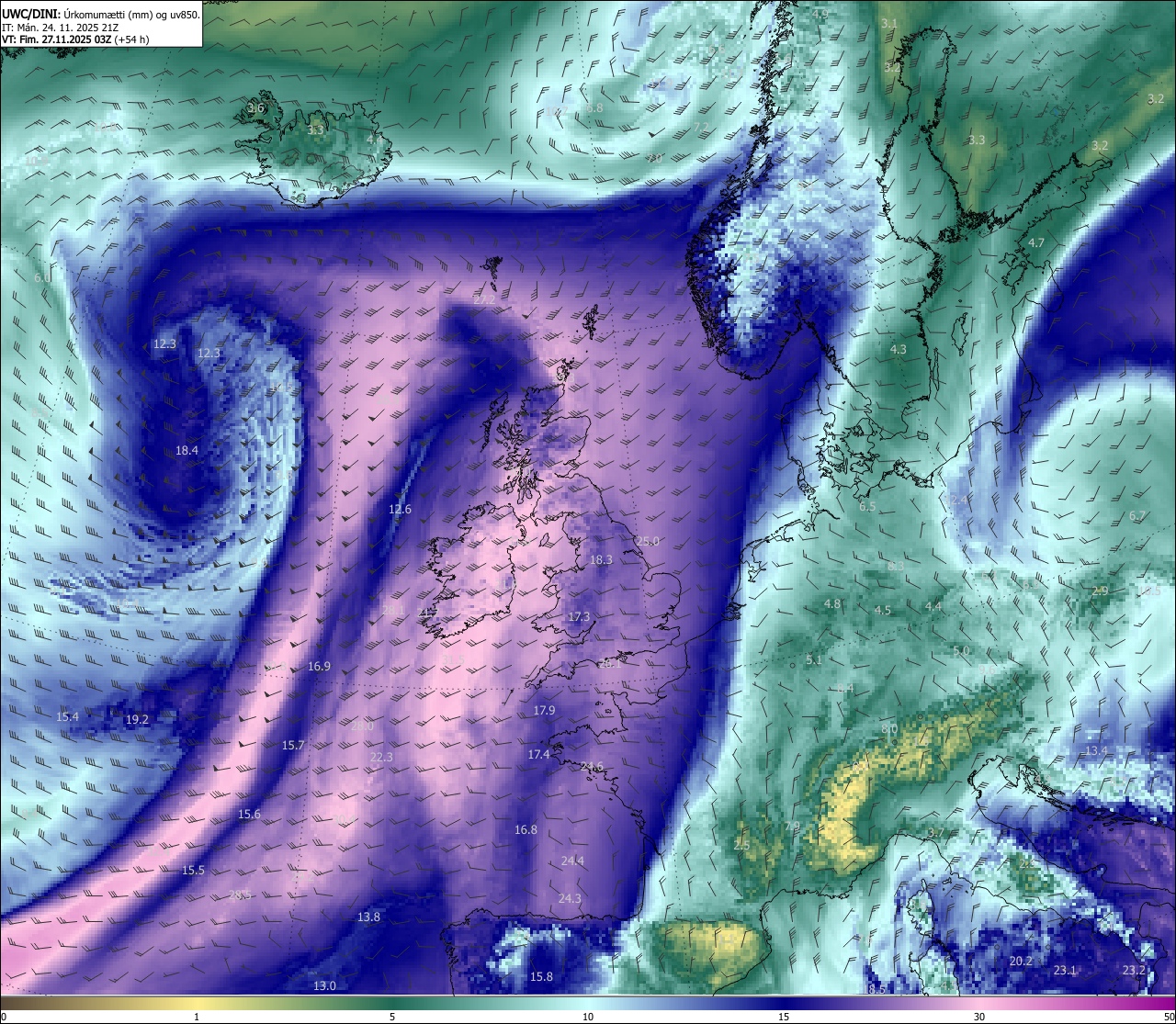The image size is (1176, 1024).
Task: Click the 25.0 value off the English coast
Action: 648,541
